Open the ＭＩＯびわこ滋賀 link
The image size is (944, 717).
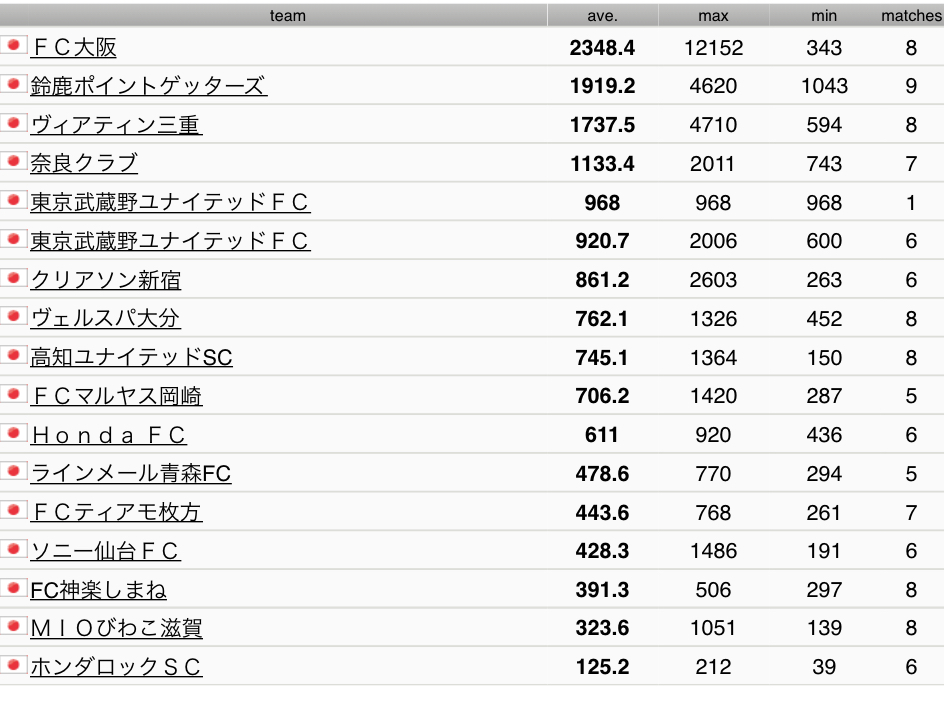pos(116,629)
